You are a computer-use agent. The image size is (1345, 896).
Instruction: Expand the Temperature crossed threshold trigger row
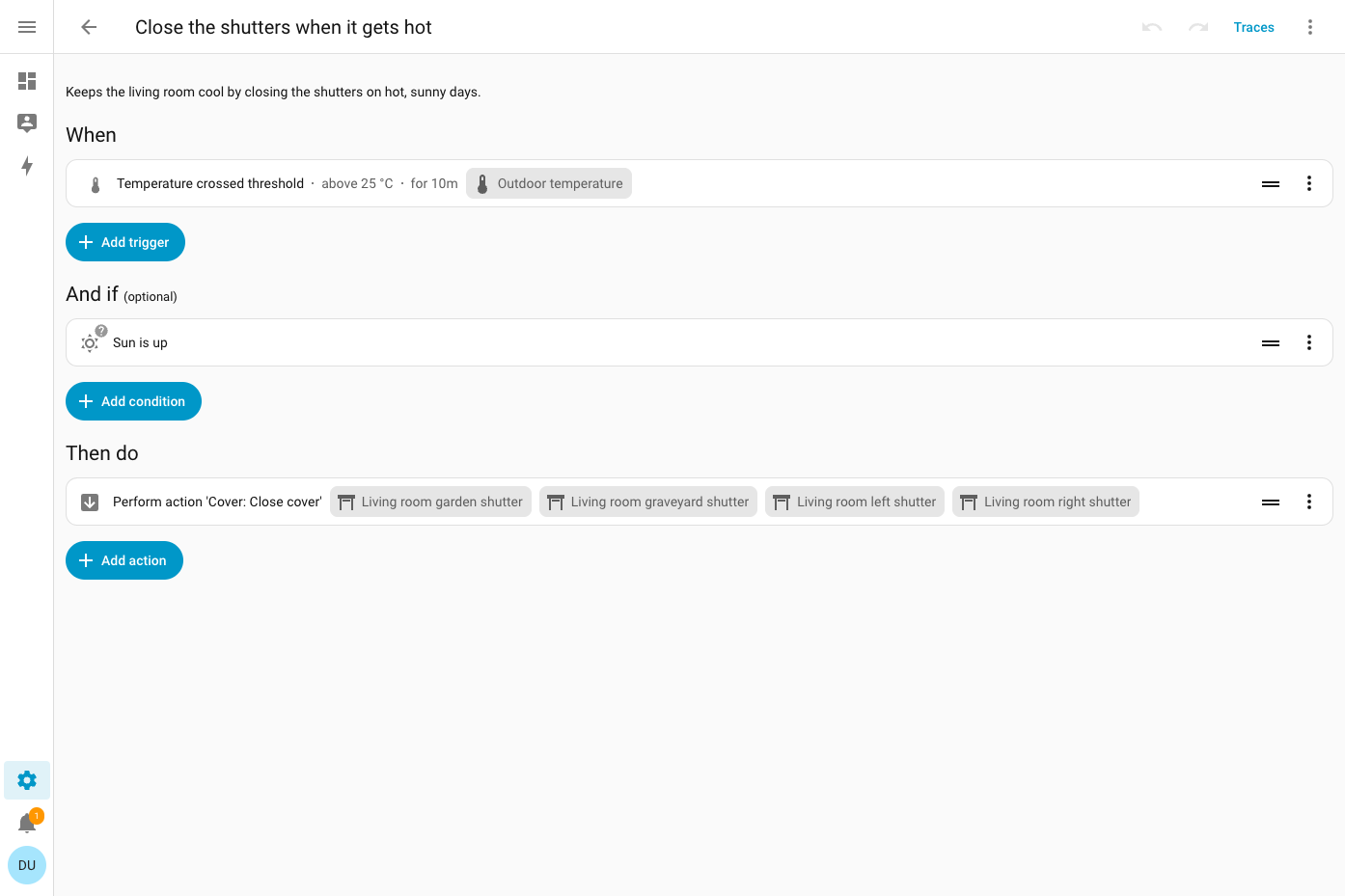700,183
